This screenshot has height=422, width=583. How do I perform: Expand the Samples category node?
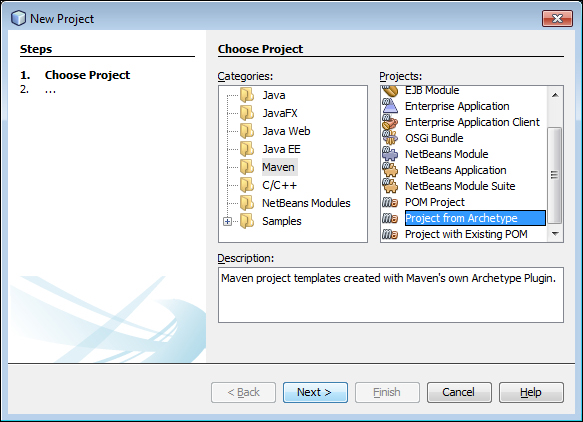point(228,221)
